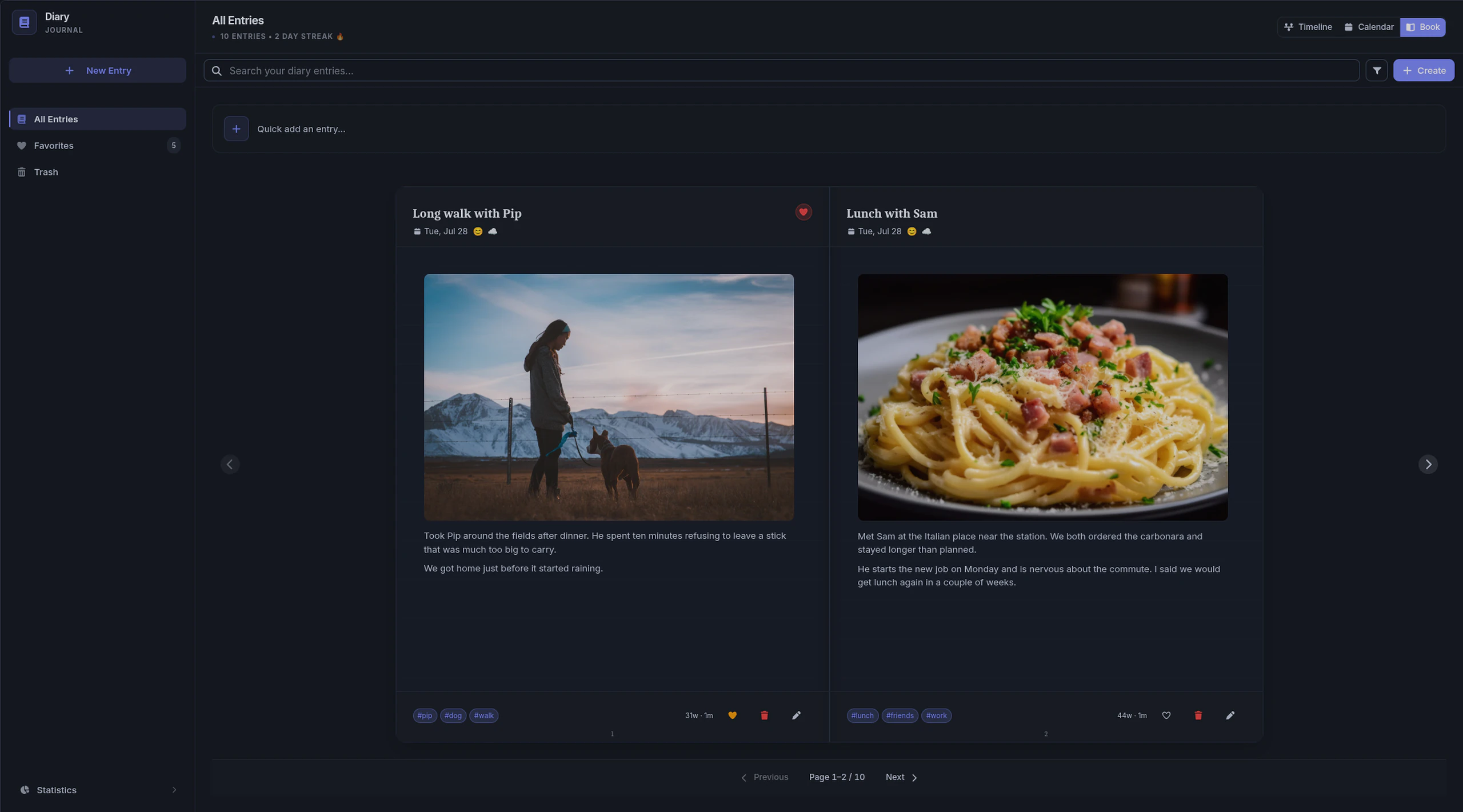Delete the Lunch with Sam entry

tap(1198, 715)
